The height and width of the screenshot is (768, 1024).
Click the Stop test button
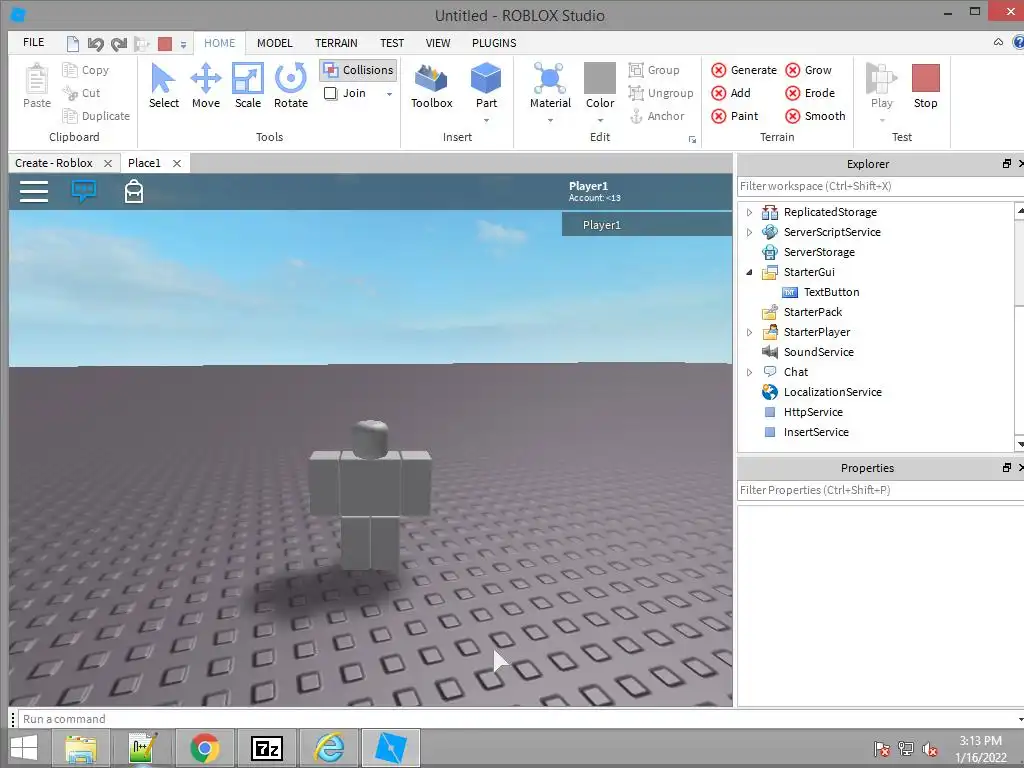click(x=925, y=86)
